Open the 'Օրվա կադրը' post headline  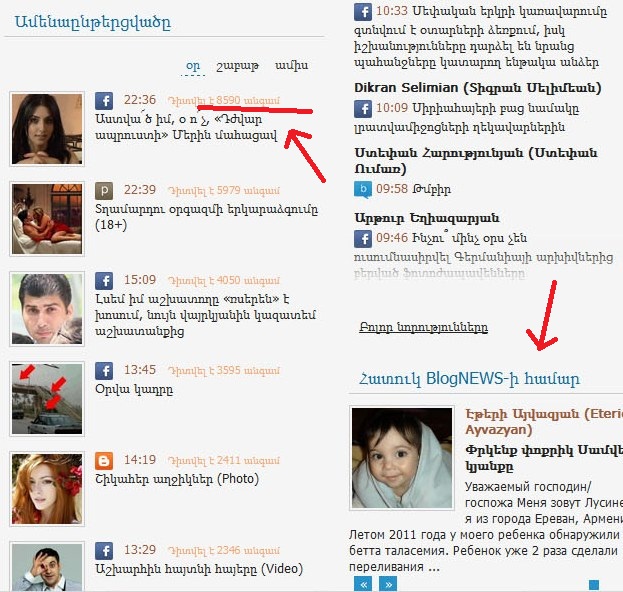tap(134, 389)
